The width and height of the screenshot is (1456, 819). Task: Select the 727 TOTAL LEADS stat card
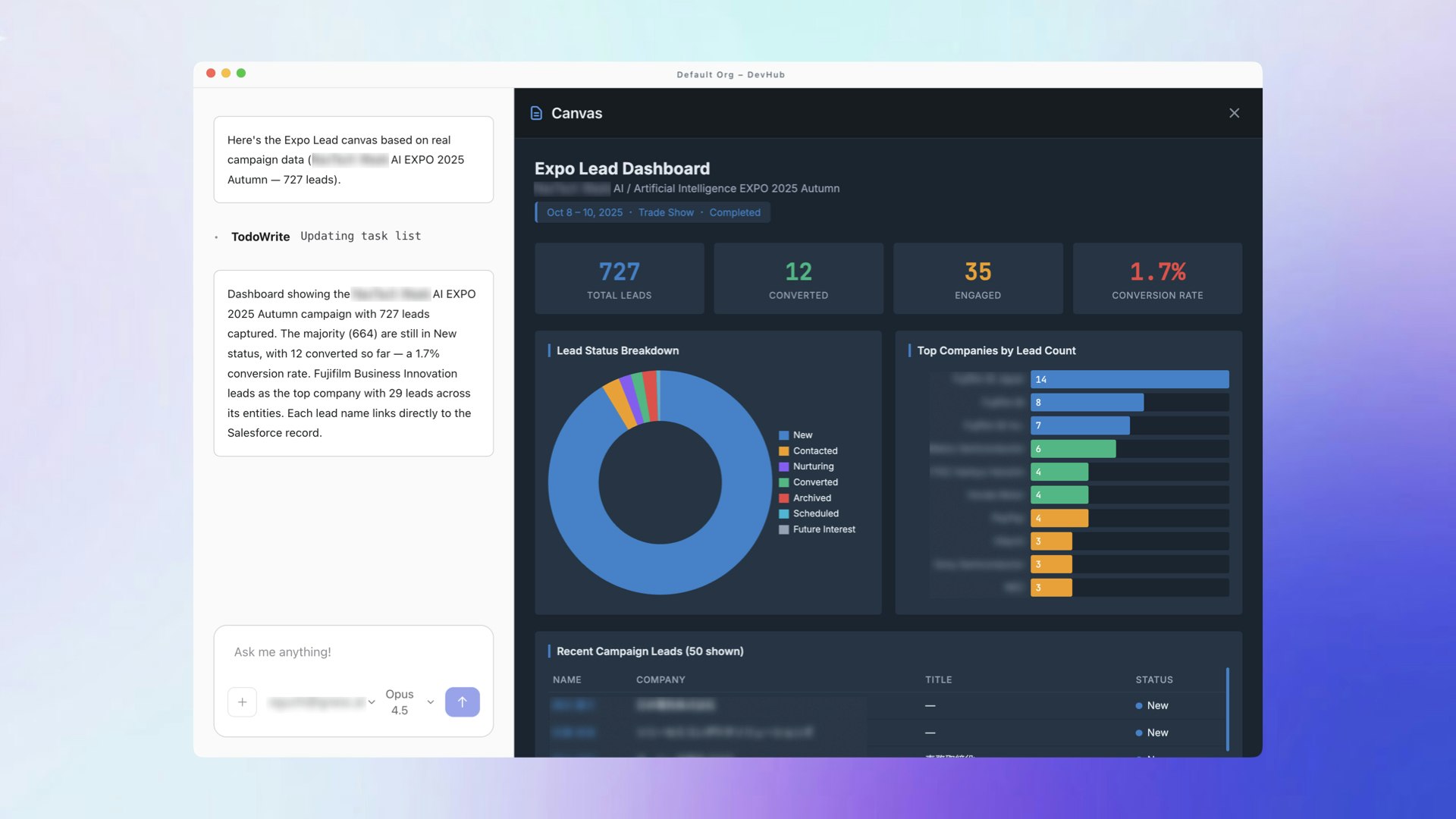[619, 278]
